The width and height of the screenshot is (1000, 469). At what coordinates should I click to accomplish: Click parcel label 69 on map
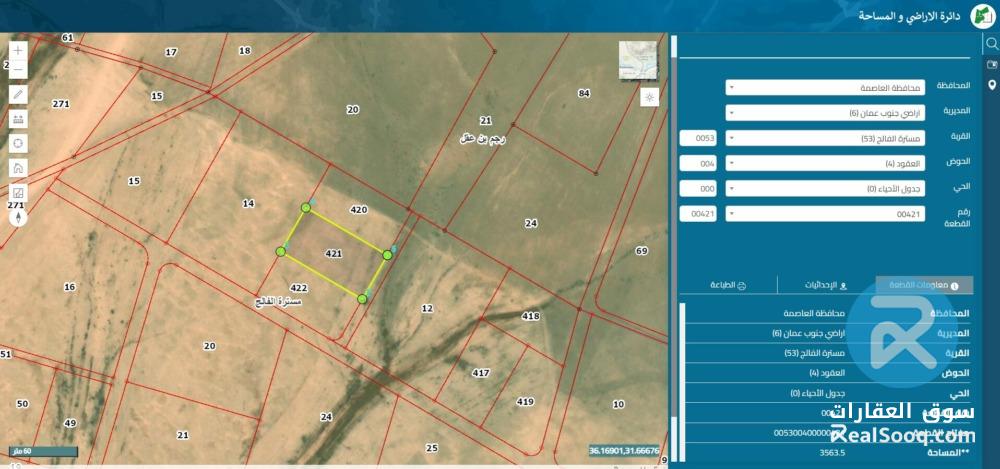point(642,251)
